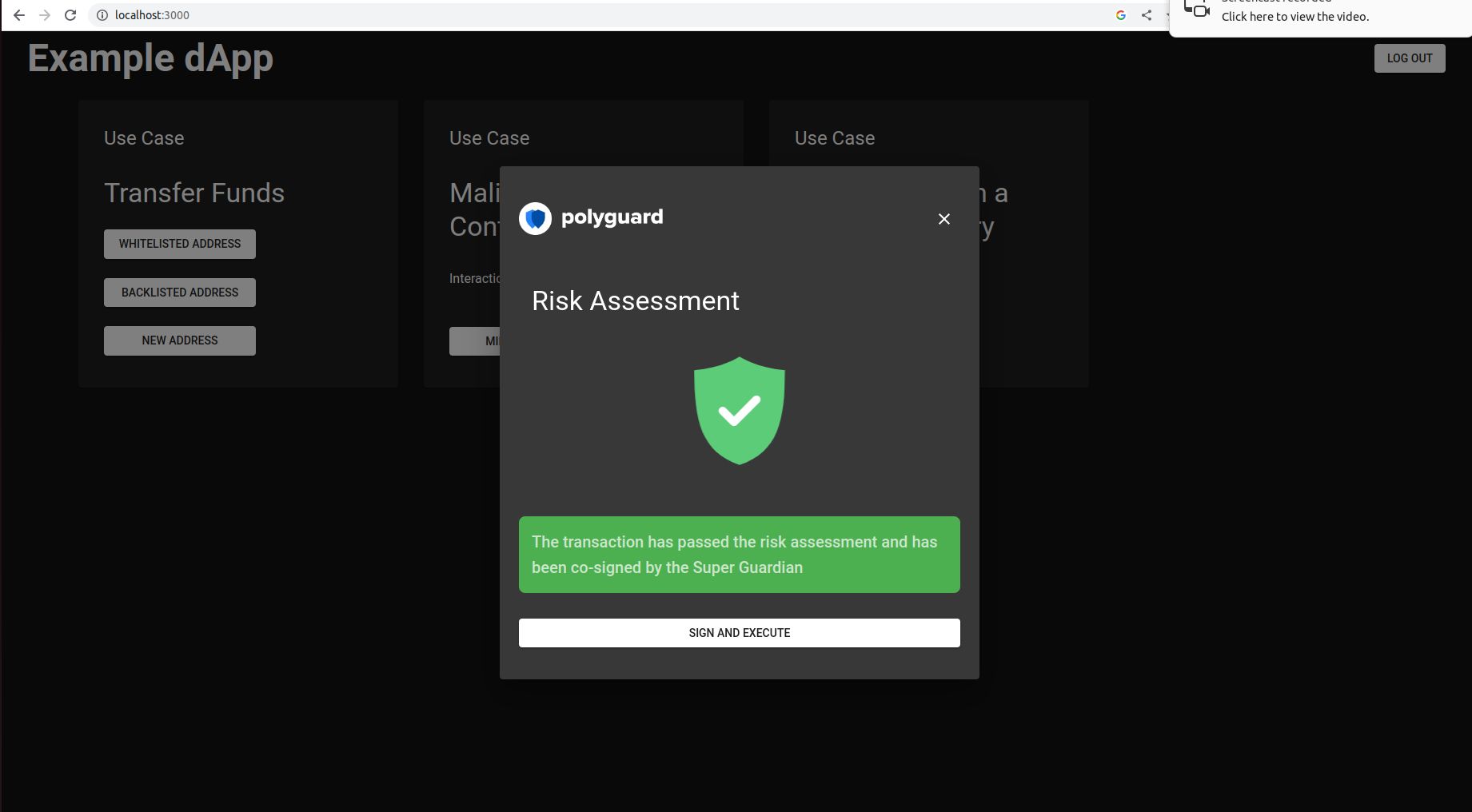Reload the localhost page

70,15
